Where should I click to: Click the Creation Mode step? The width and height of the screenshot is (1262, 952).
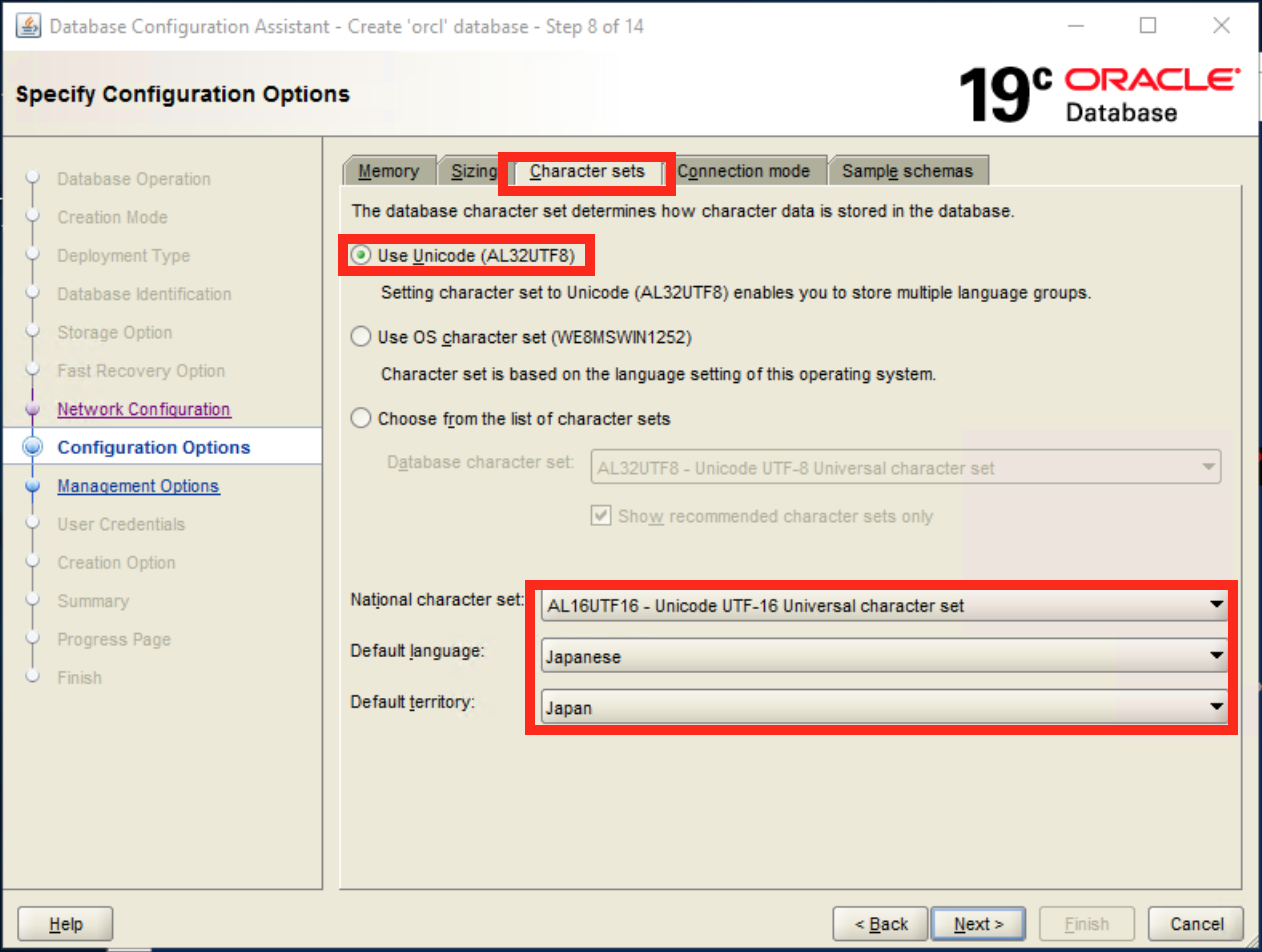pyautogui.click(x=112, y=217)
